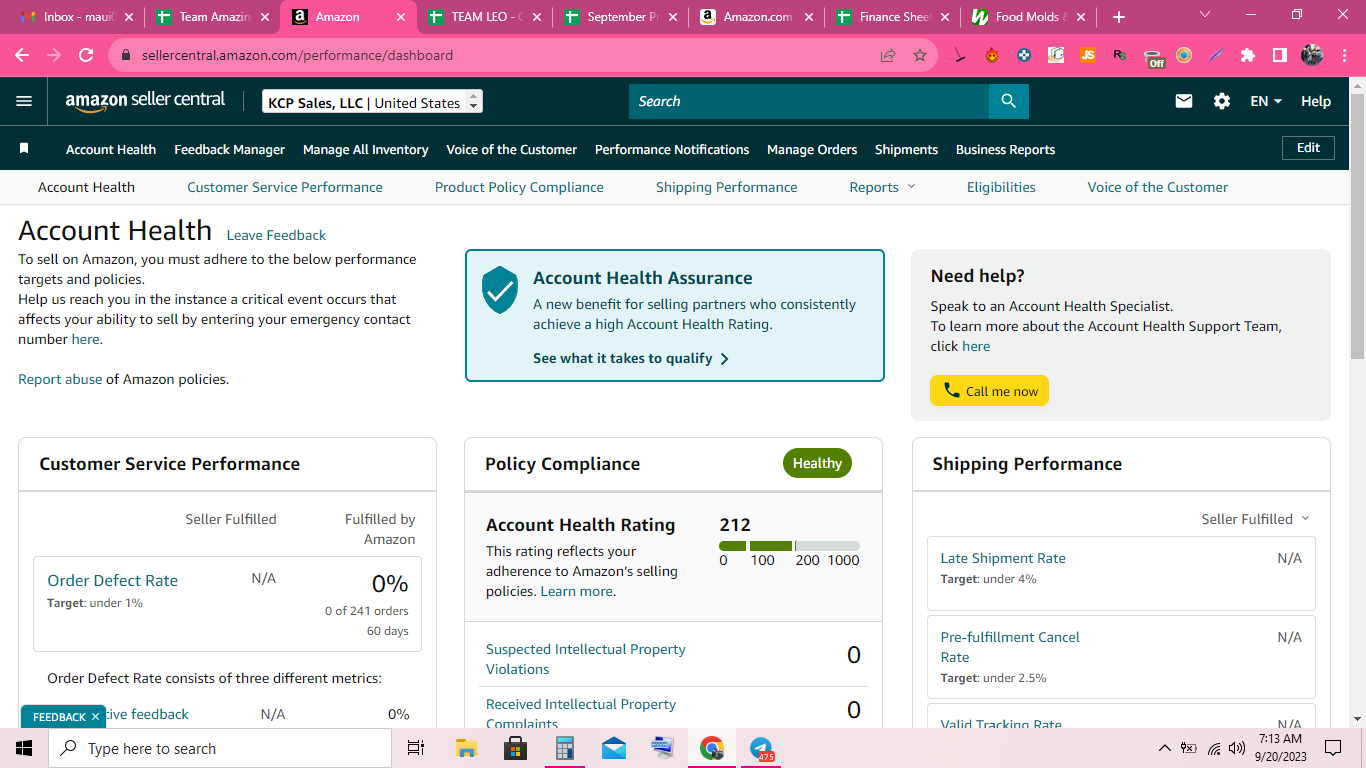This screenshot has height=768, width=1366.
Task: Open the Shipping Performance tab
Action: (727, 187)
